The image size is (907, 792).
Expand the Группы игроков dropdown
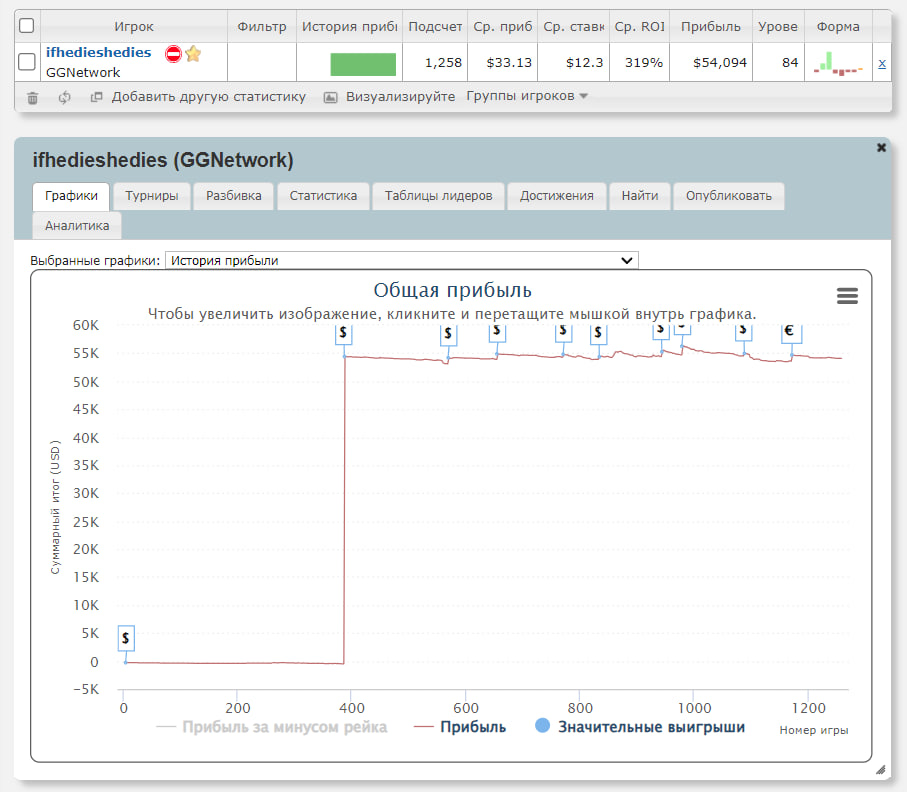[527, 96]
